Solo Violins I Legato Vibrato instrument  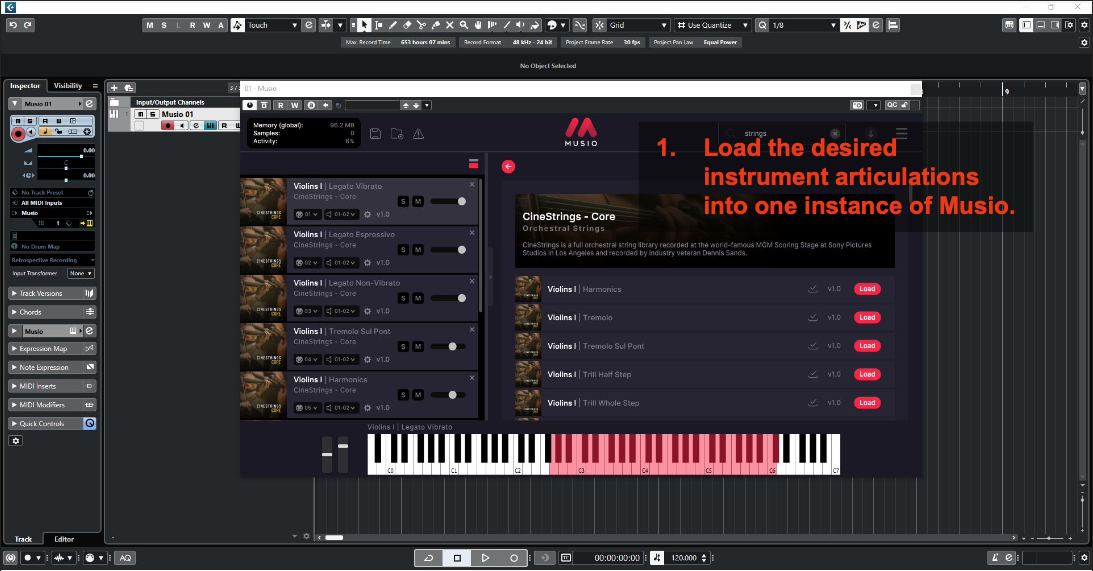[403, 201]
